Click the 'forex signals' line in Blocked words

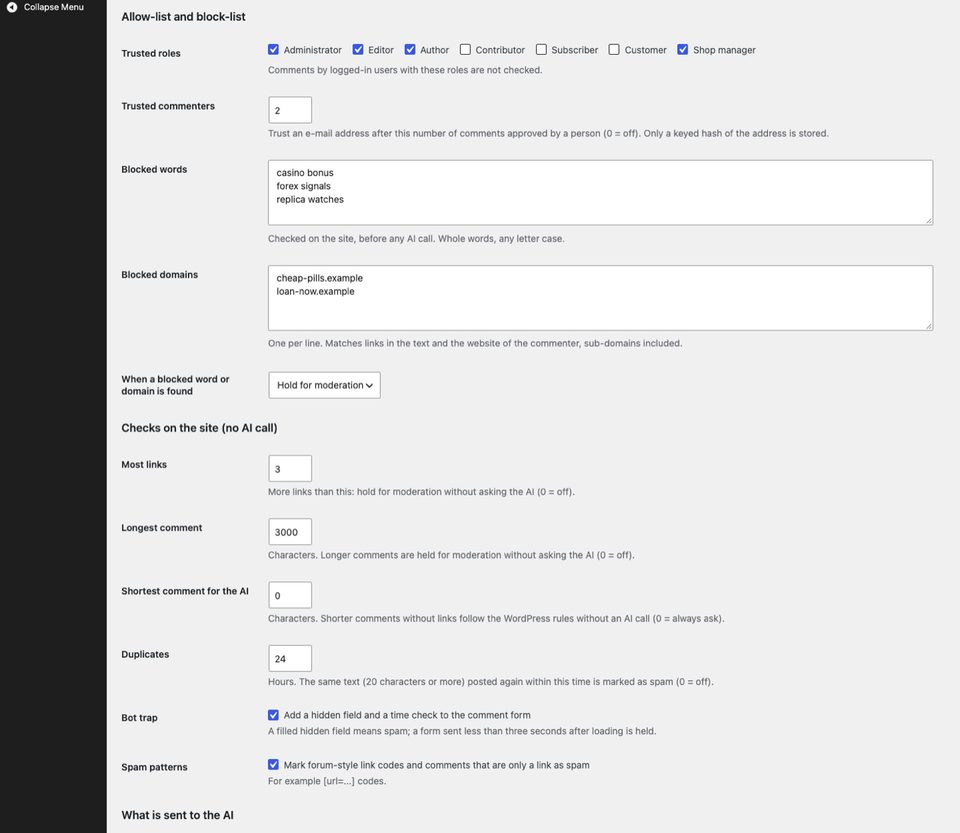pos(303,186)
